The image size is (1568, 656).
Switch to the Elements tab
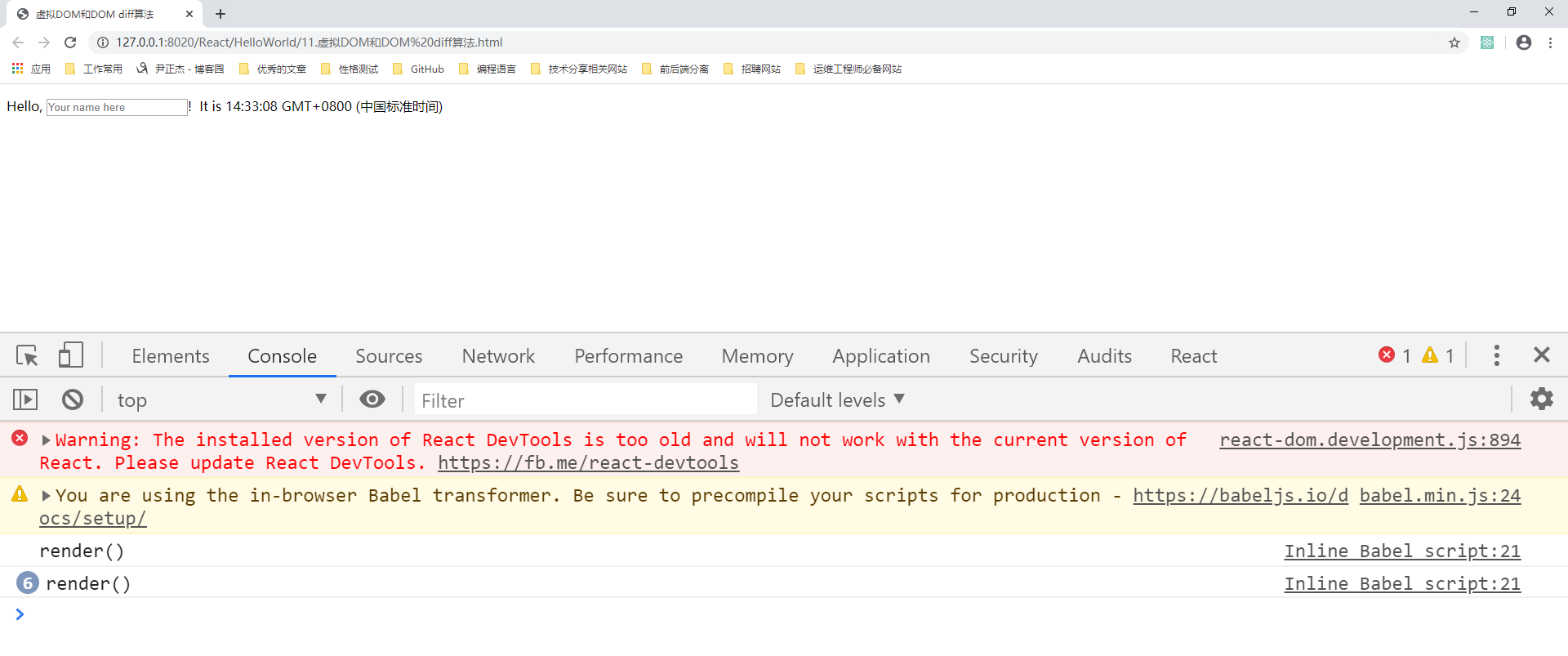(x=171, y=356)
